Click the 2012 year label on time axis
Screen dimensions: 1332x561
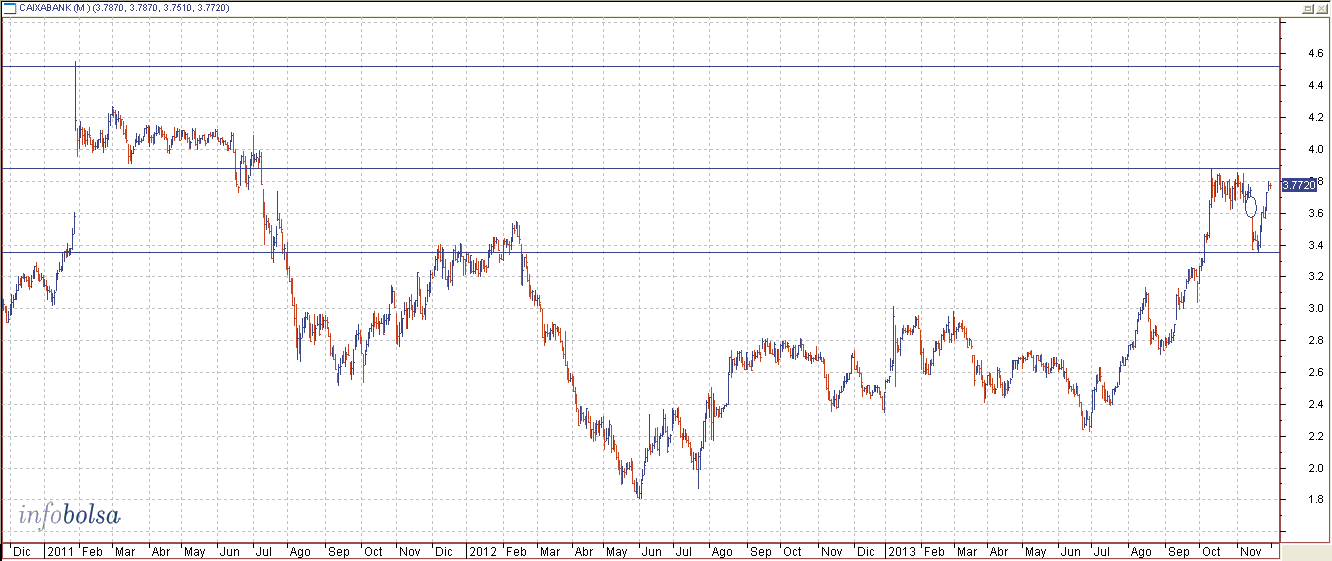point(483,551)
